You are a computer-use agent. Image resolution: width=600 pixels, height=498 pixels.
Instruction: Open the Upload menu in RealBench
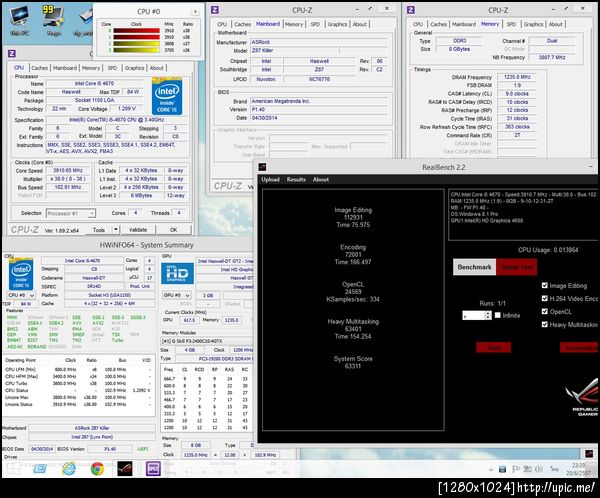(270, 180)
